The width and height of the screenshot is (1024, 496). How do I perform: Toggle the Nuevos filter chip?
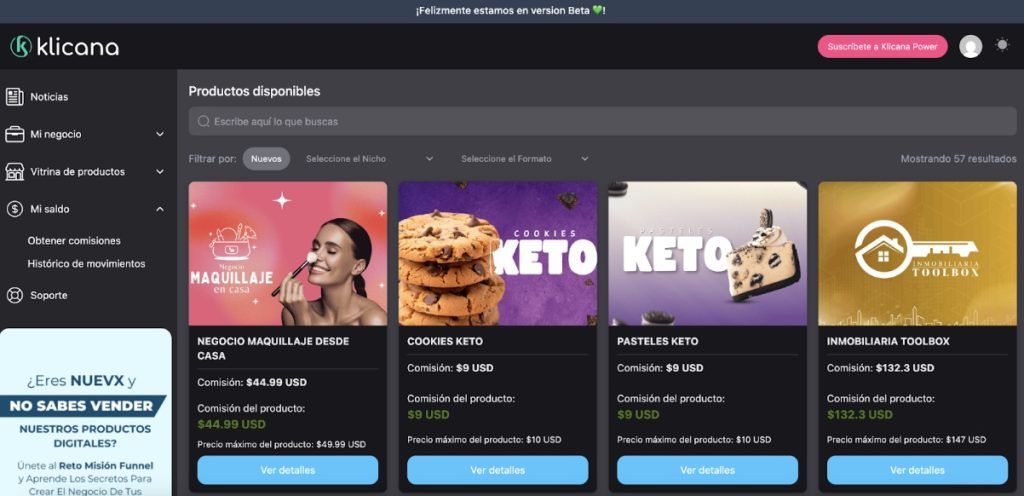(266, 159)
